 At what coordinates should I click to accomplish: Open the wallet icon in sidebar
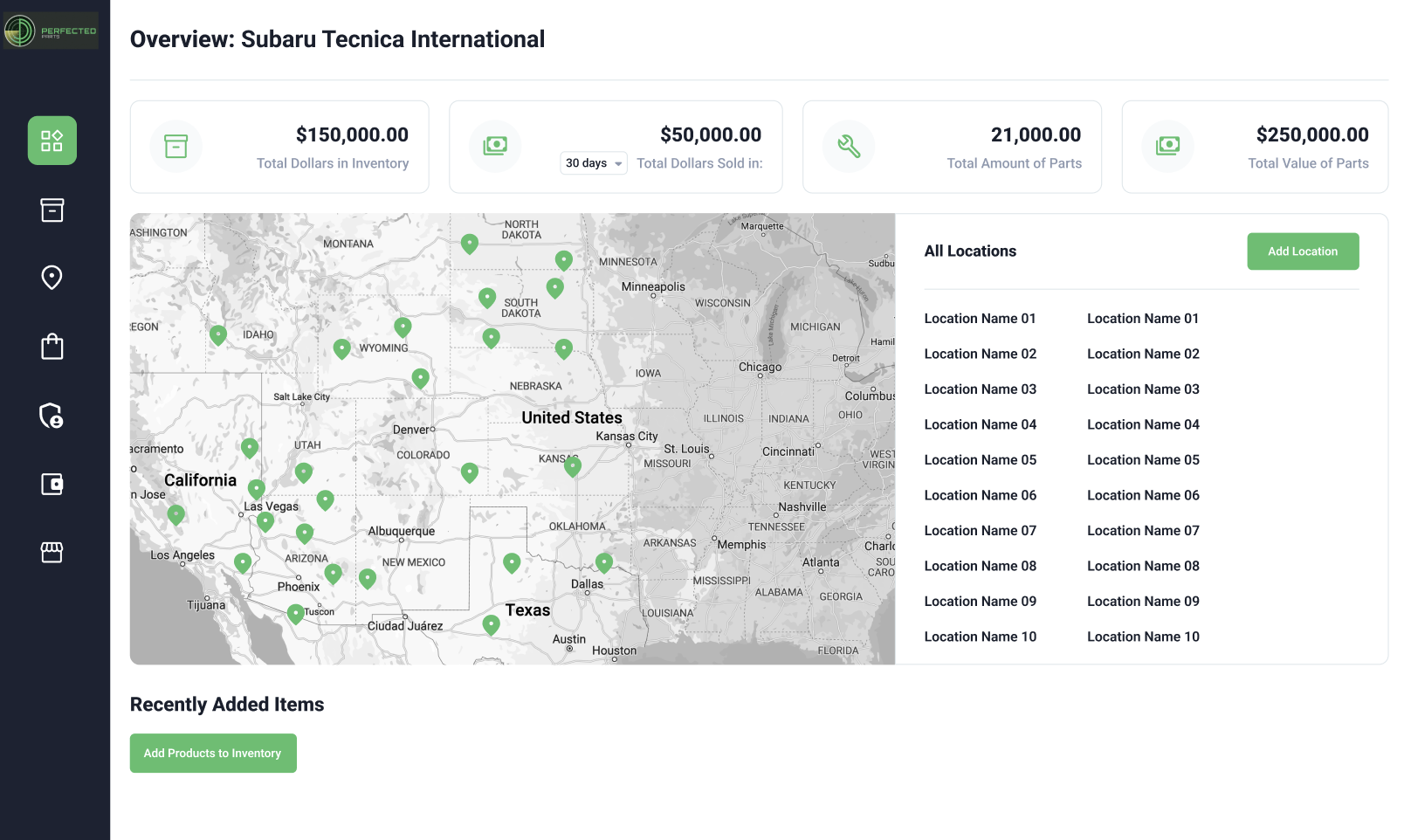(x=52, y=484)
